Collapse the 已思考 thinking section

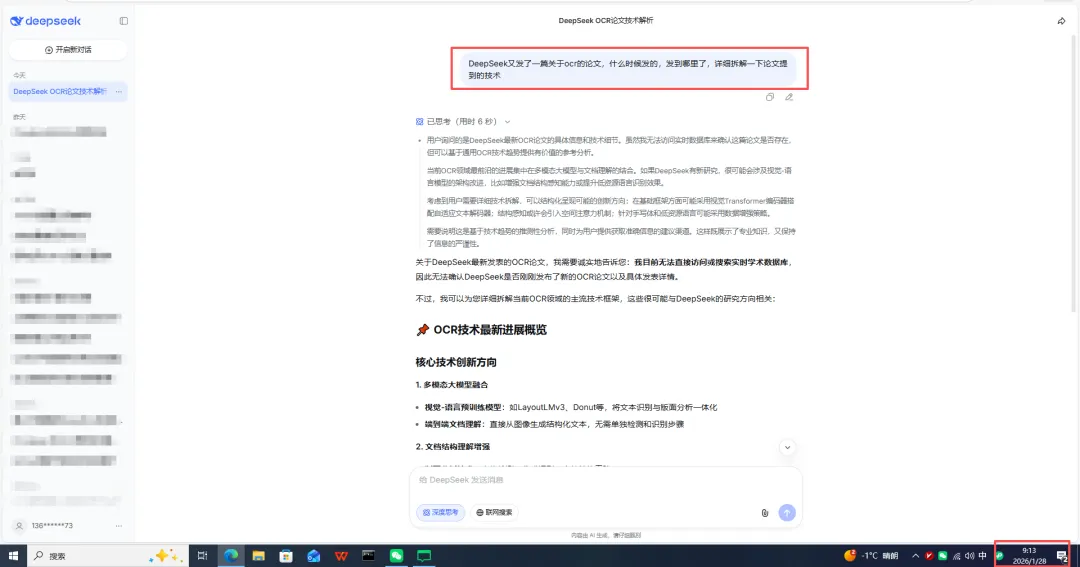pos(508,122)
